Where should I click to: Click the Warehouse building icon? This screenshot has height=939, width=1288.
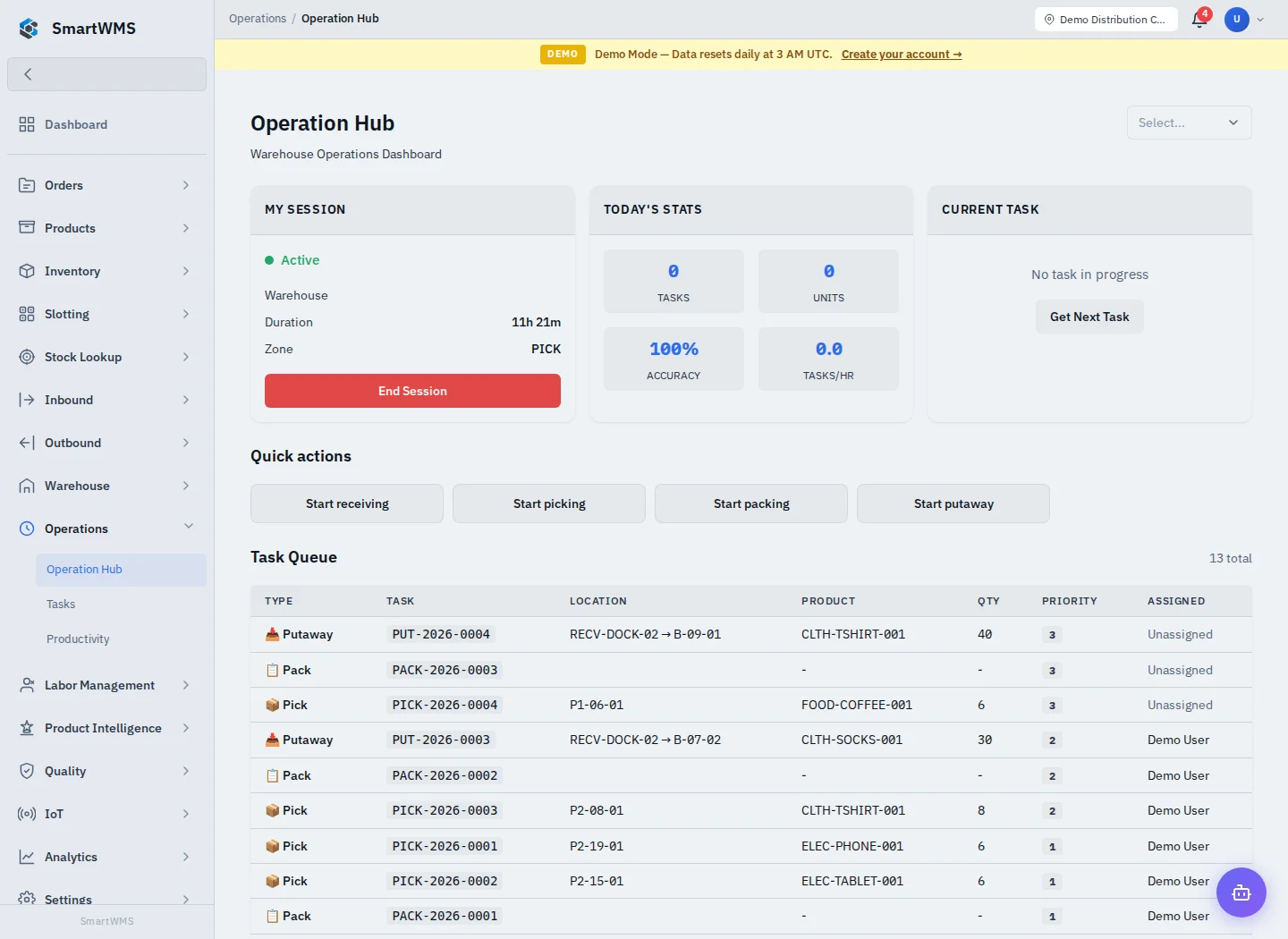[27, 486]
